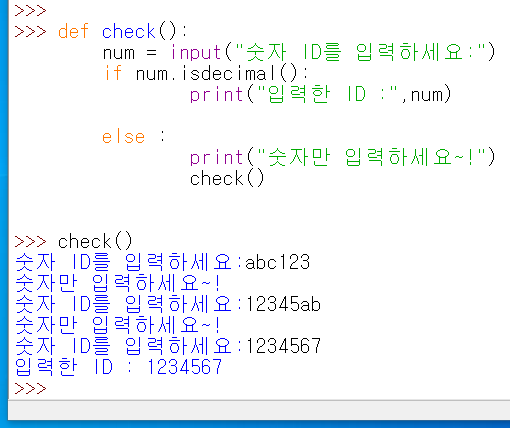Click the input line ending with 1234567
The width and height of the screenshot is (510, 428).
coord(168,346)
